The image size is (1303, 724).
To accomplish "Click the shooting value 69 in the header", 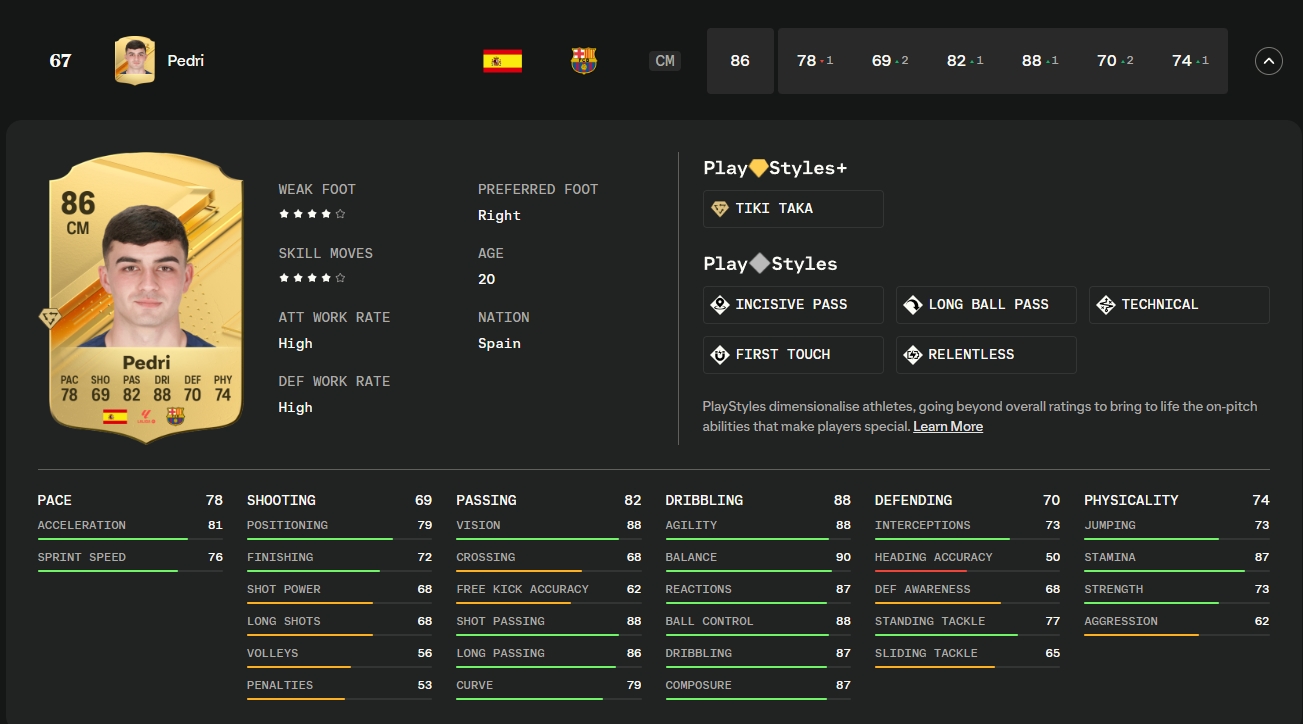I will [x=881, y=61].
